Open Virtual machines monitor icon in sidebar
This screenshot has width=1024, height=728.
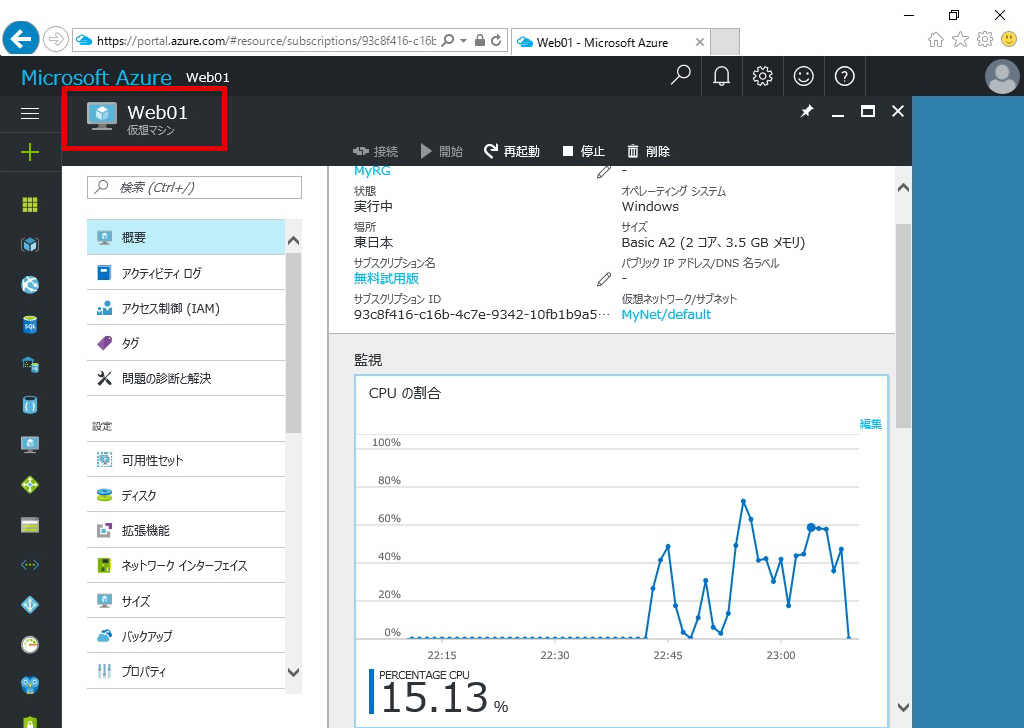(30, 445)
